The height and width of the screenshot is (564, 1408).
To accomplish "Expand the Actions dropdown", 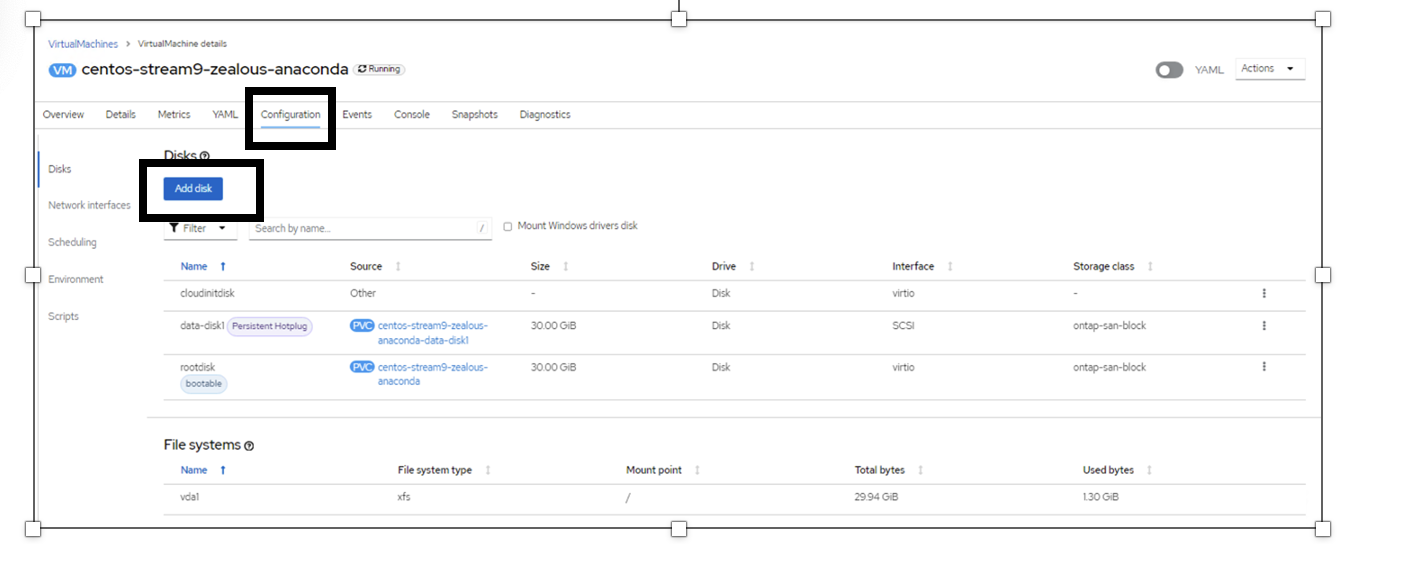I will pyautogui.click(x=1270, y=69).
